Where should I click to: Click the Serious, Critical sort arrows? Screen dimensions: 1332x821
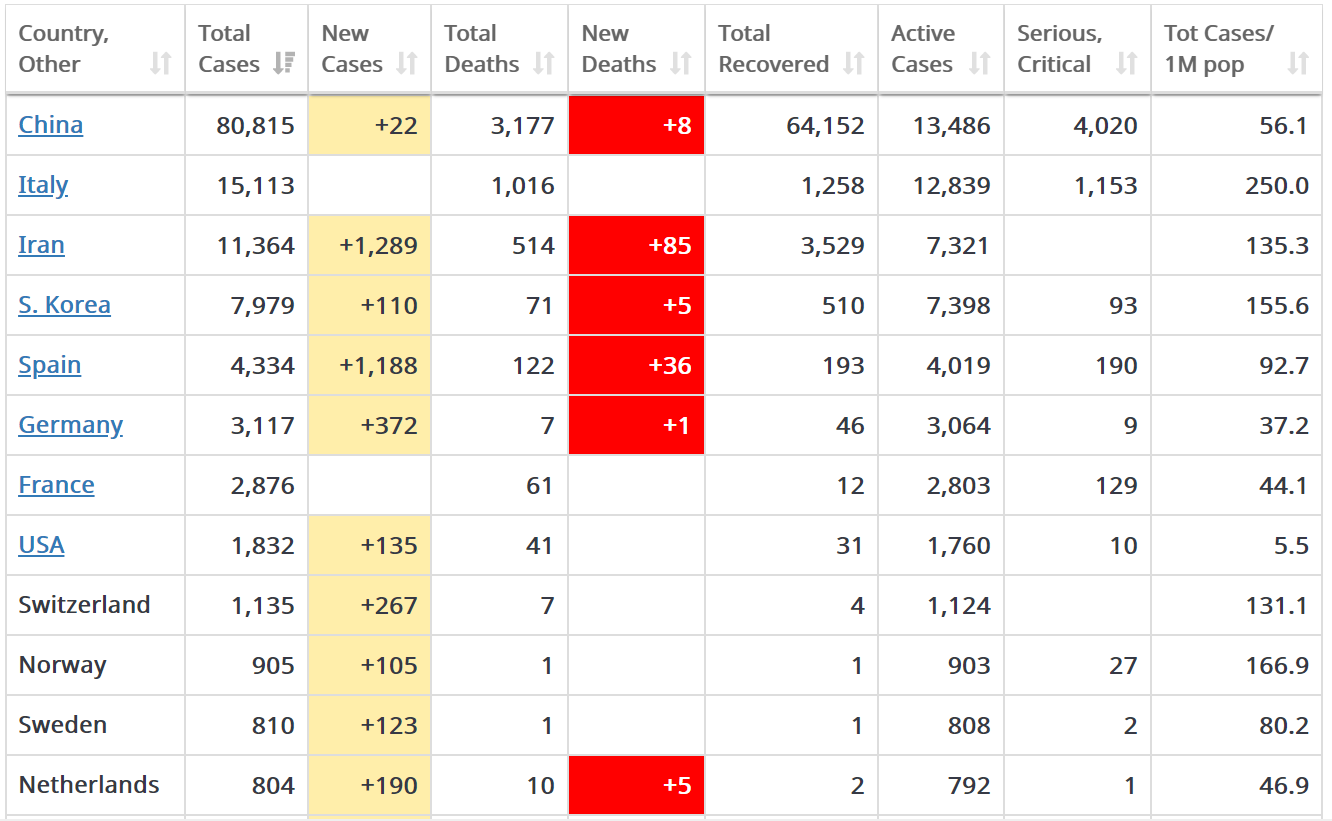(1127, 64)
